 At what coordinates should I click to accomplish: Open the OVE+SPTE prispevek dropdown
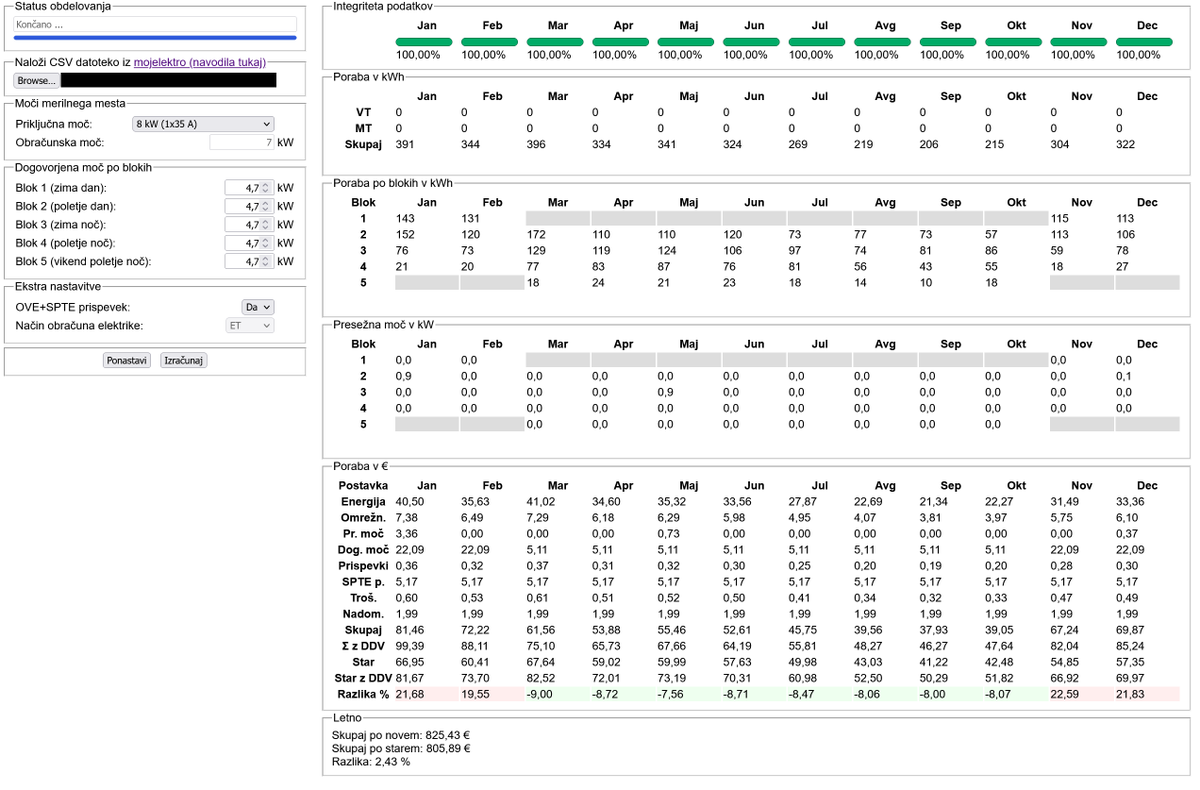click(258, 307)
